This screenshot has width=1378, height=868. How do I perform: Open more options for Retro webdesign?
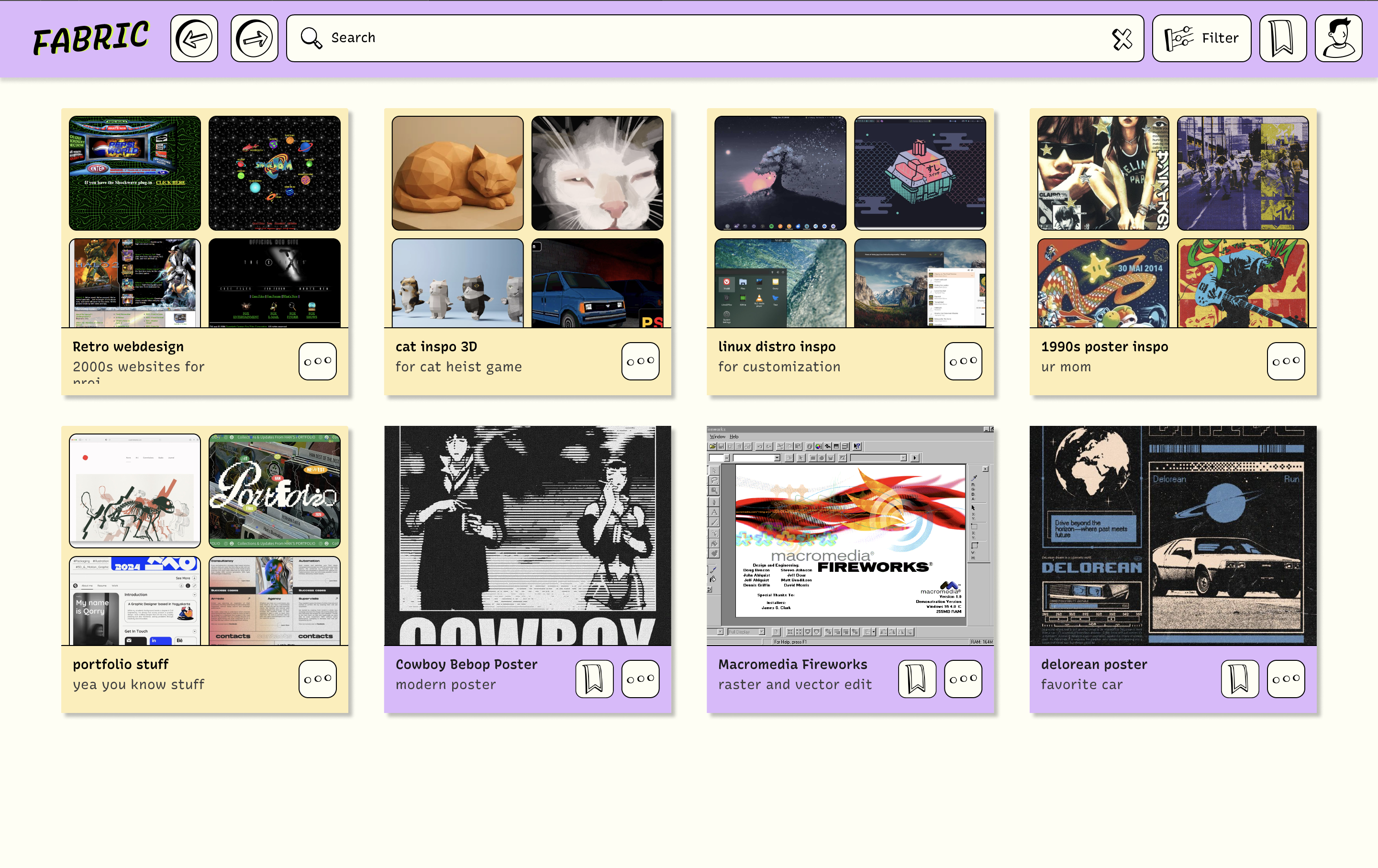[x=318, y=361]
